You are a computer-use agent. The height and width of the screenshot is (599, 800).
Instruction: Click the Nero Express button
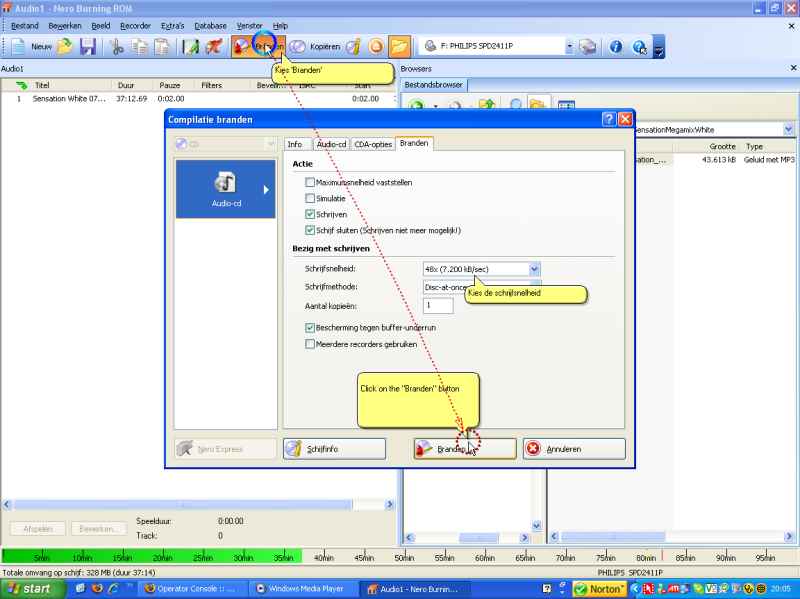pos(226,449)
